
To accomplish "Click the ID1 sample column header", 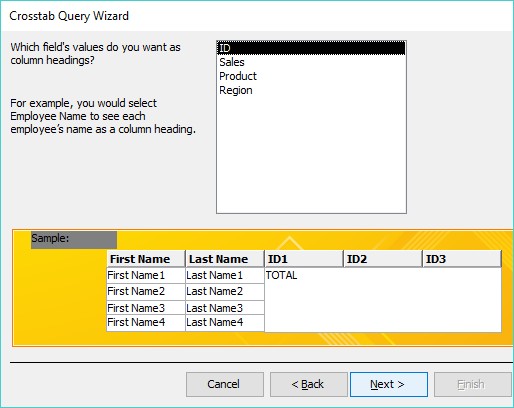I will coord(304,259).
